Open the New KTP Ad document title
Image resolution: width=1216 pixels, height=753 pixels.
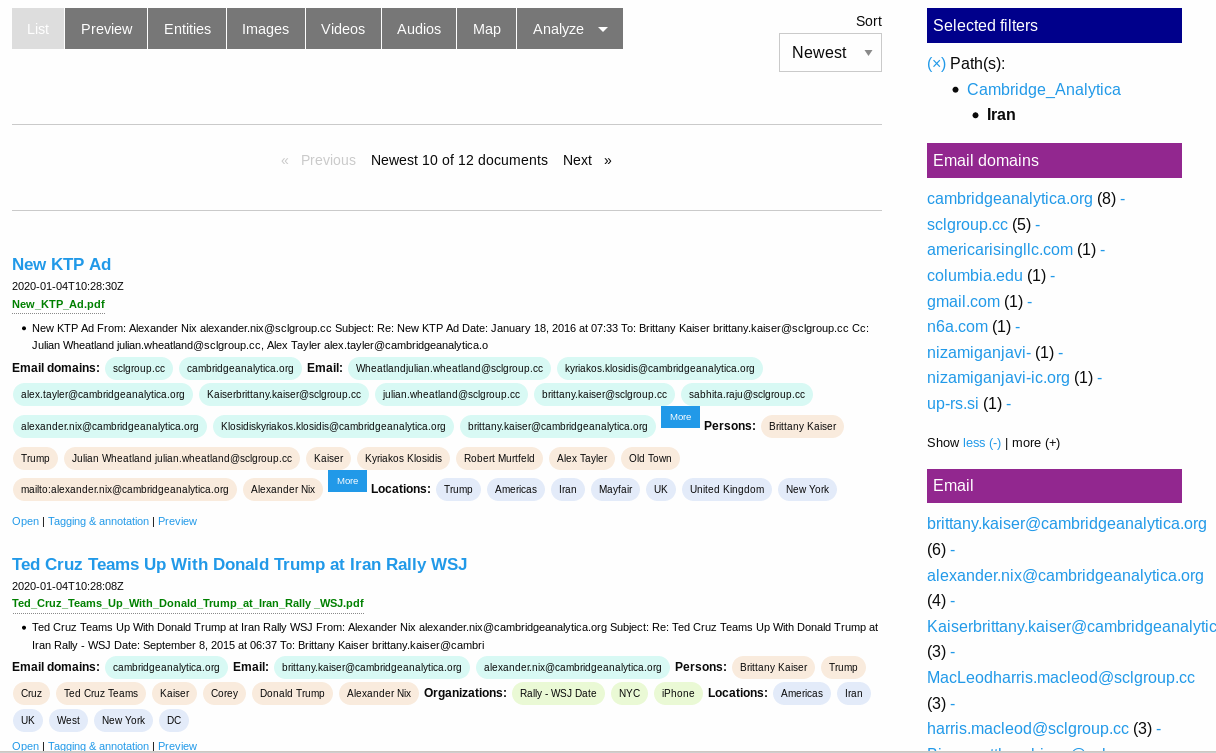tap(61, 264)
